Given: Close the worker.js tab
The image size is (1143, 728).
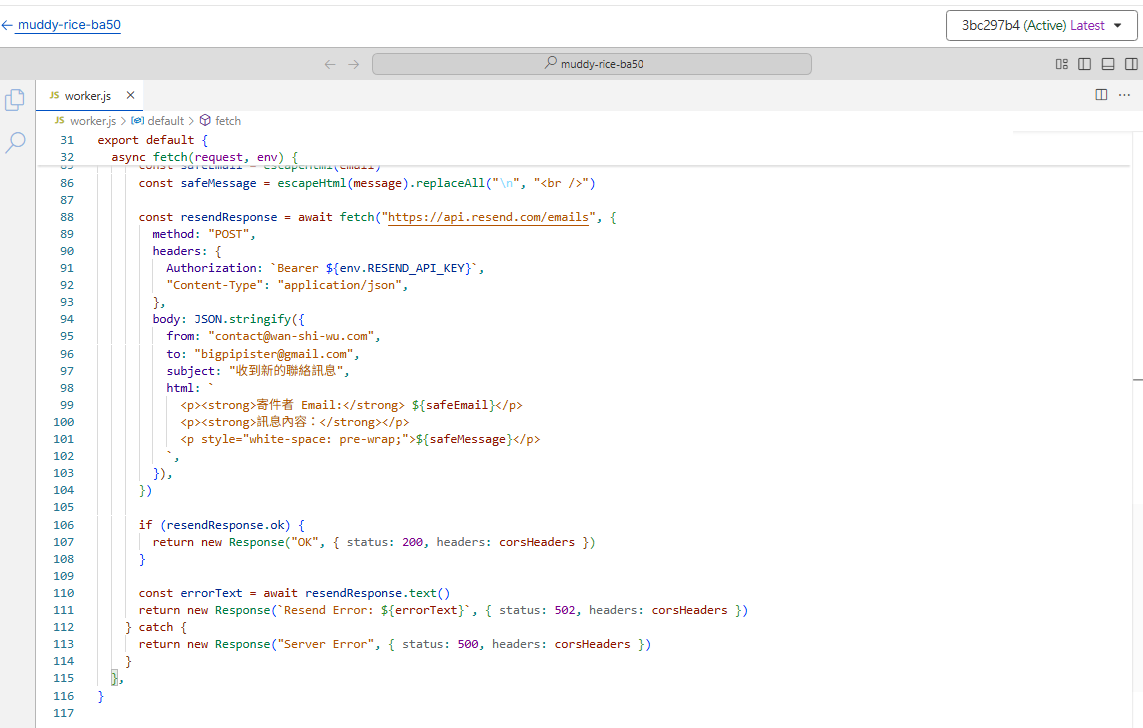Looking at the screenshot, I should 130,96.
